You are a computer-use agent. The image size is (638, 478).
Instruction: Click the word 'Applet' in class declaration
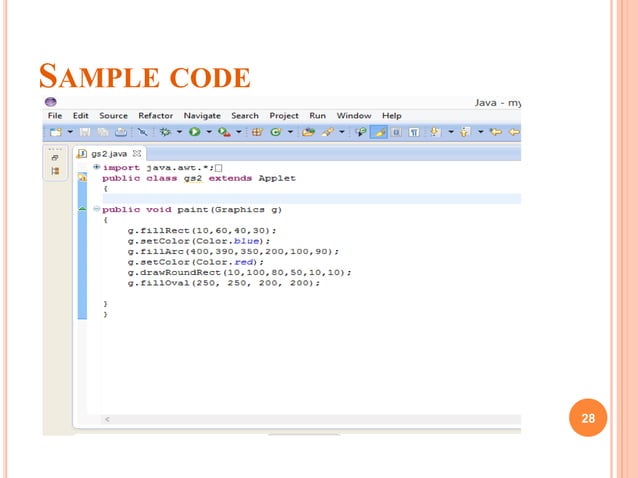point(277,178)
